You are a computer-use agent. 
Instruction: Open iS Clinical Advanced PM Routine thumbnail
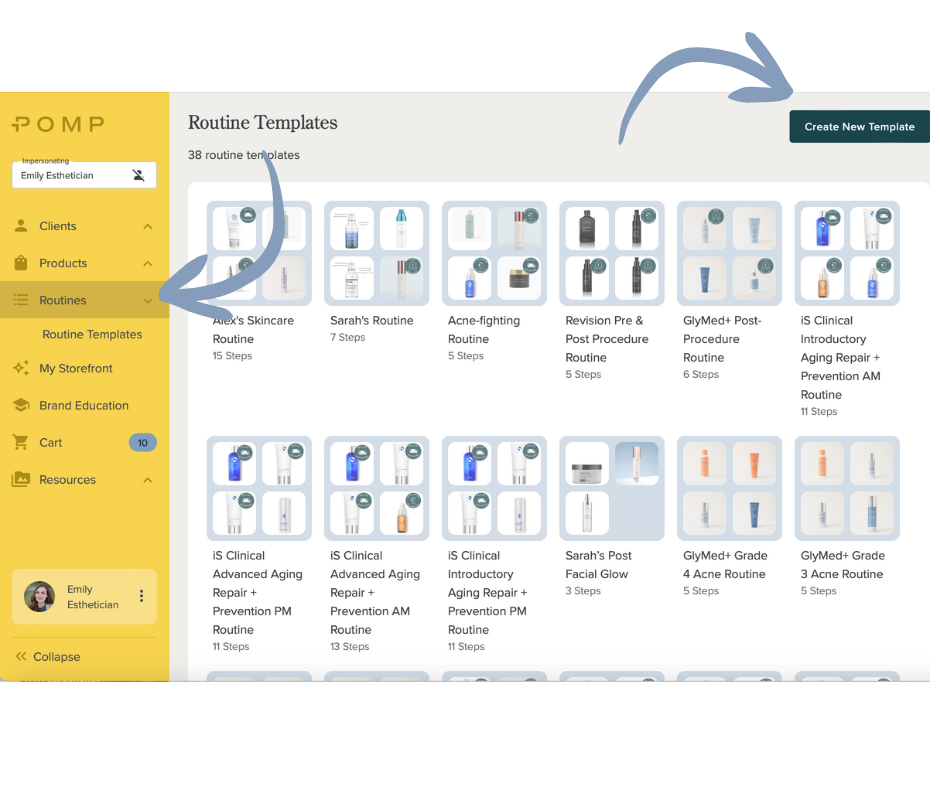click(x=259, y=488)
